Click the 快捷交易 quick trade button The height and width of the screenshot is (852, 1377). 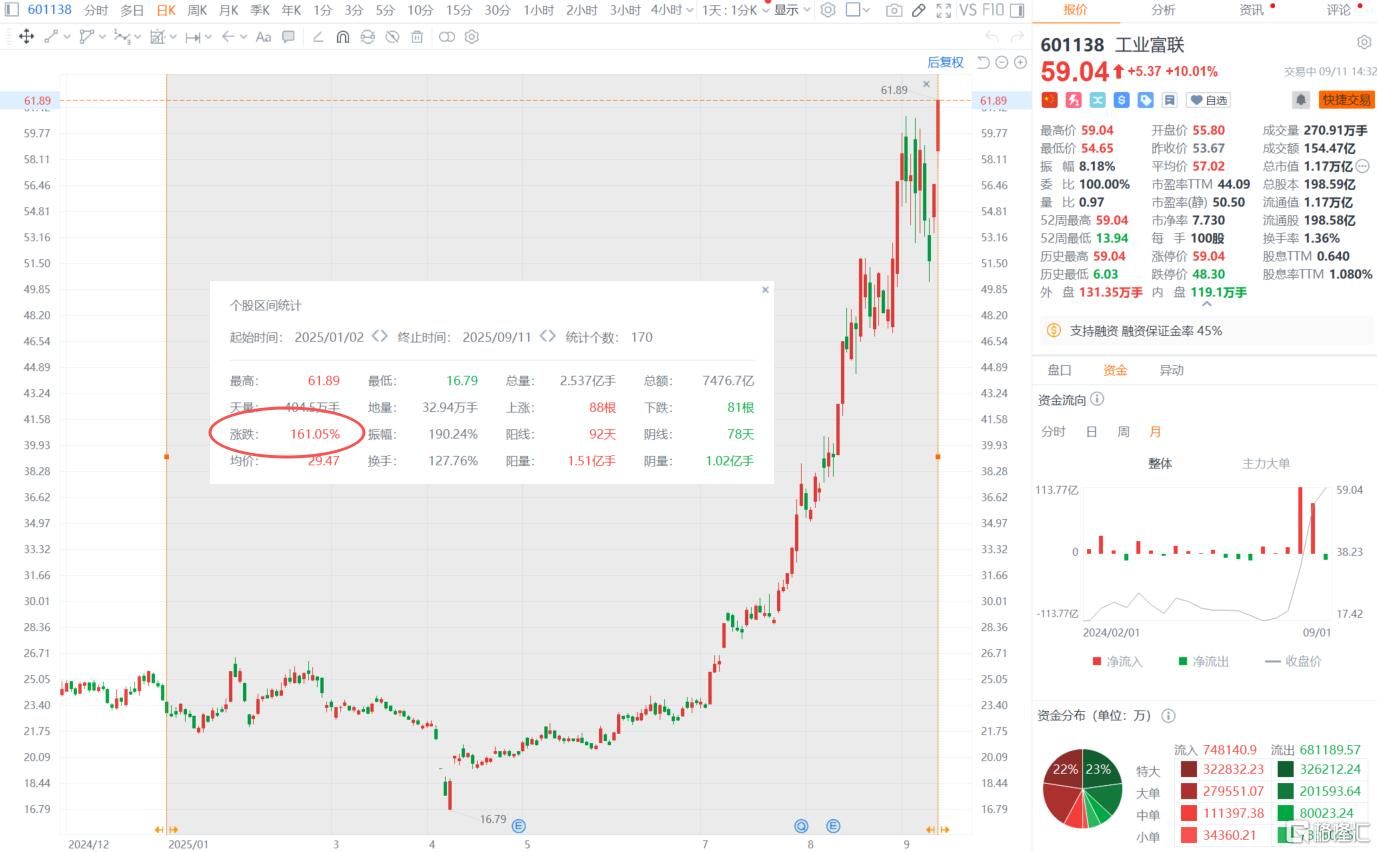[x=1344, y=100]
